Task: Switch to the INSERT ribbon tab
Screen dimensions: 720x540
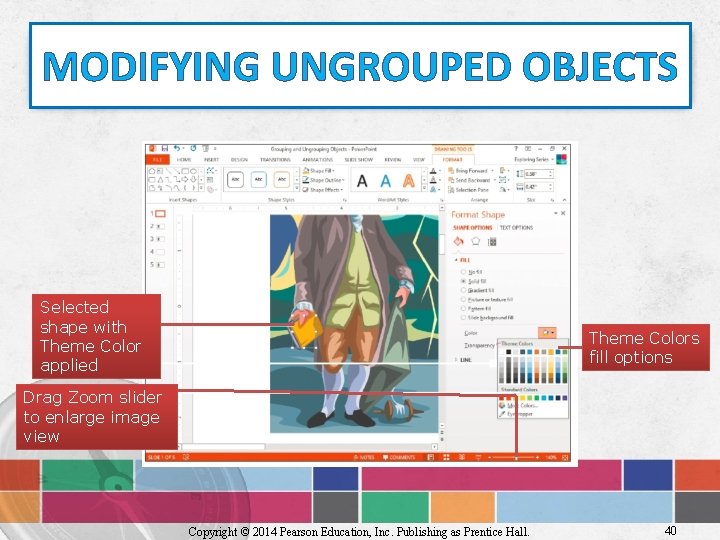Action: click(x=212, y=159)
